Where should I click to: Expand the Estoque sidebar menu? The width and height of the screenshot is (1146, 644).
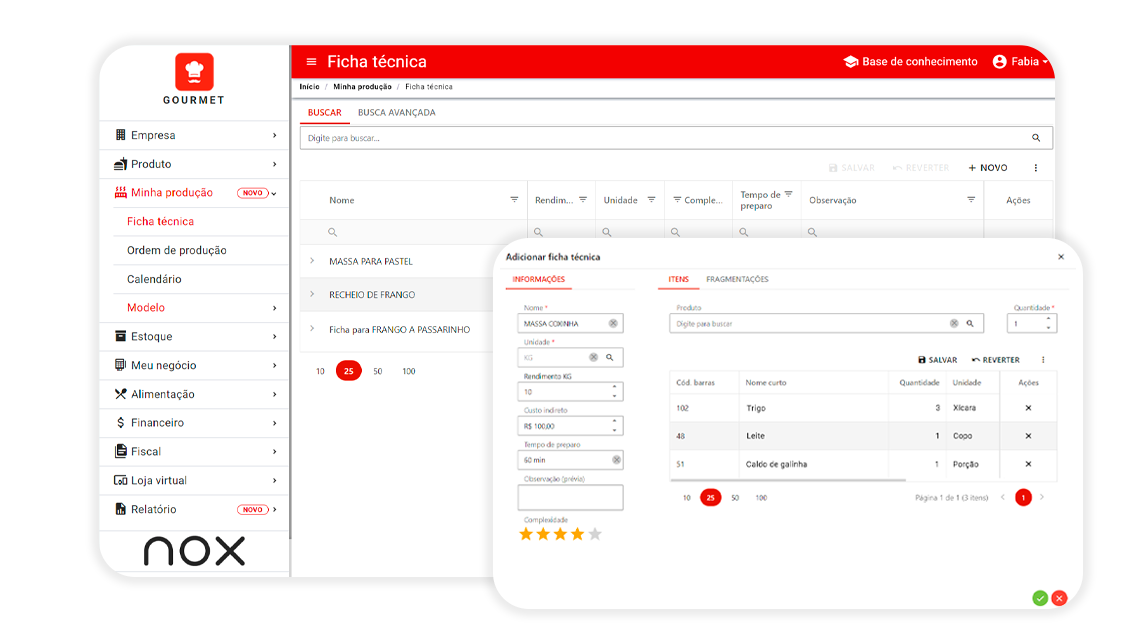pyautogui.click(x=194, y=336)
